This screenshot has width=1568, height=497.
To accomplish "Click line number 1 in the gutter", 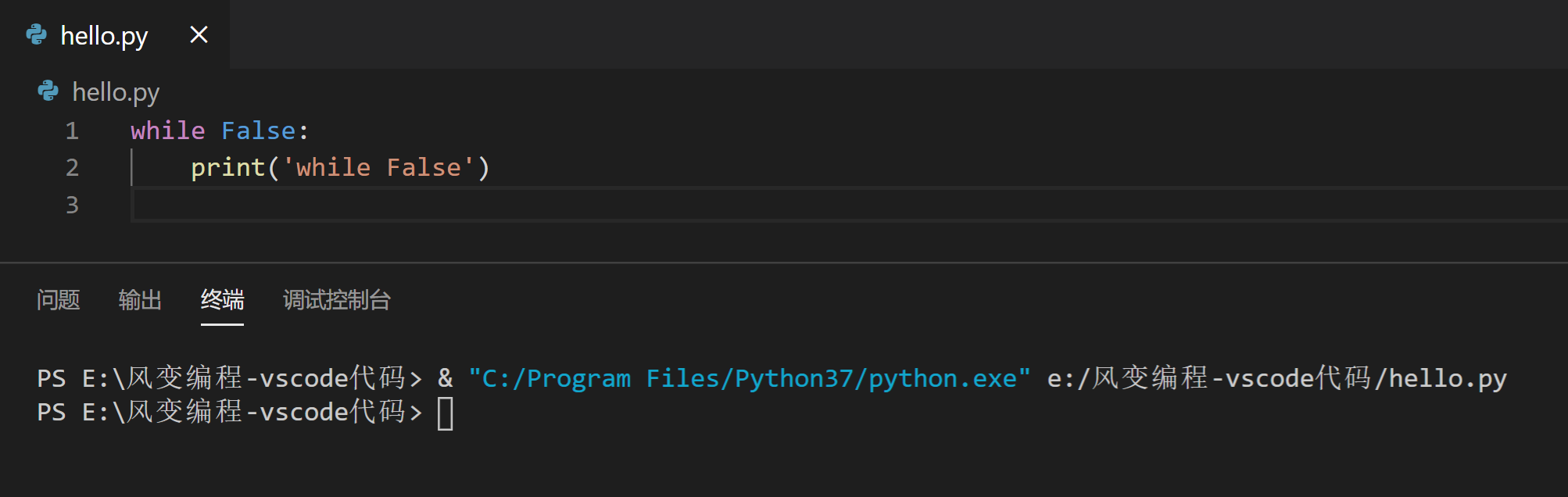I will (x=72, y=131).
